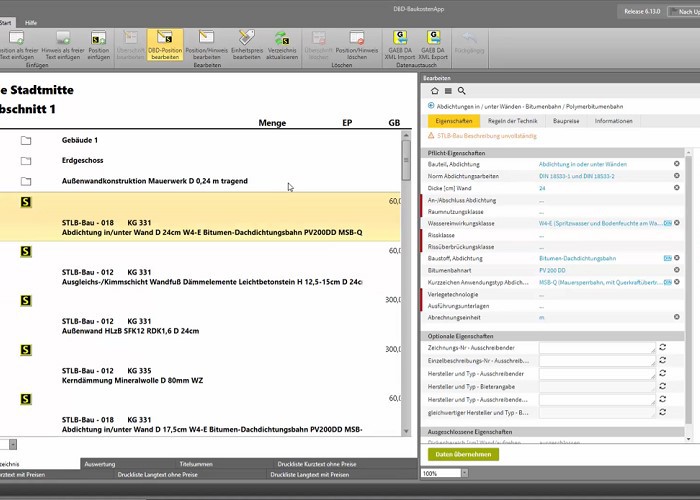Open 'Druckliste Kurztext ohne Preise' tab

point(317,464)
